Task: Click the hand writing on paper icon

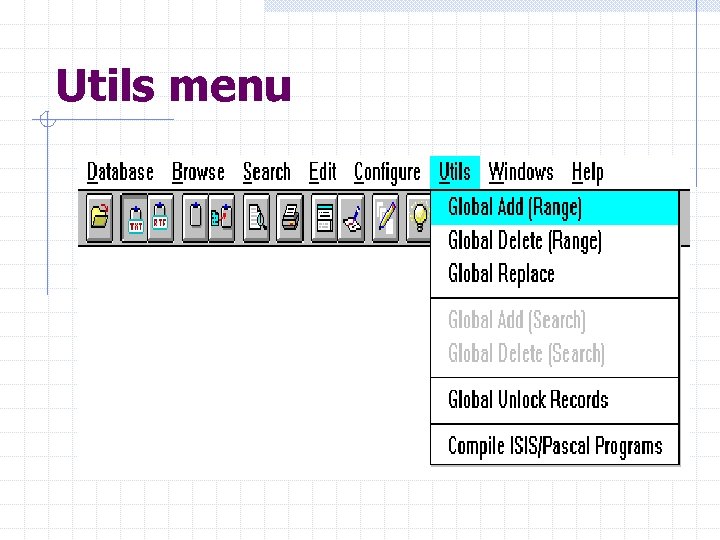Action: (351, 217)
